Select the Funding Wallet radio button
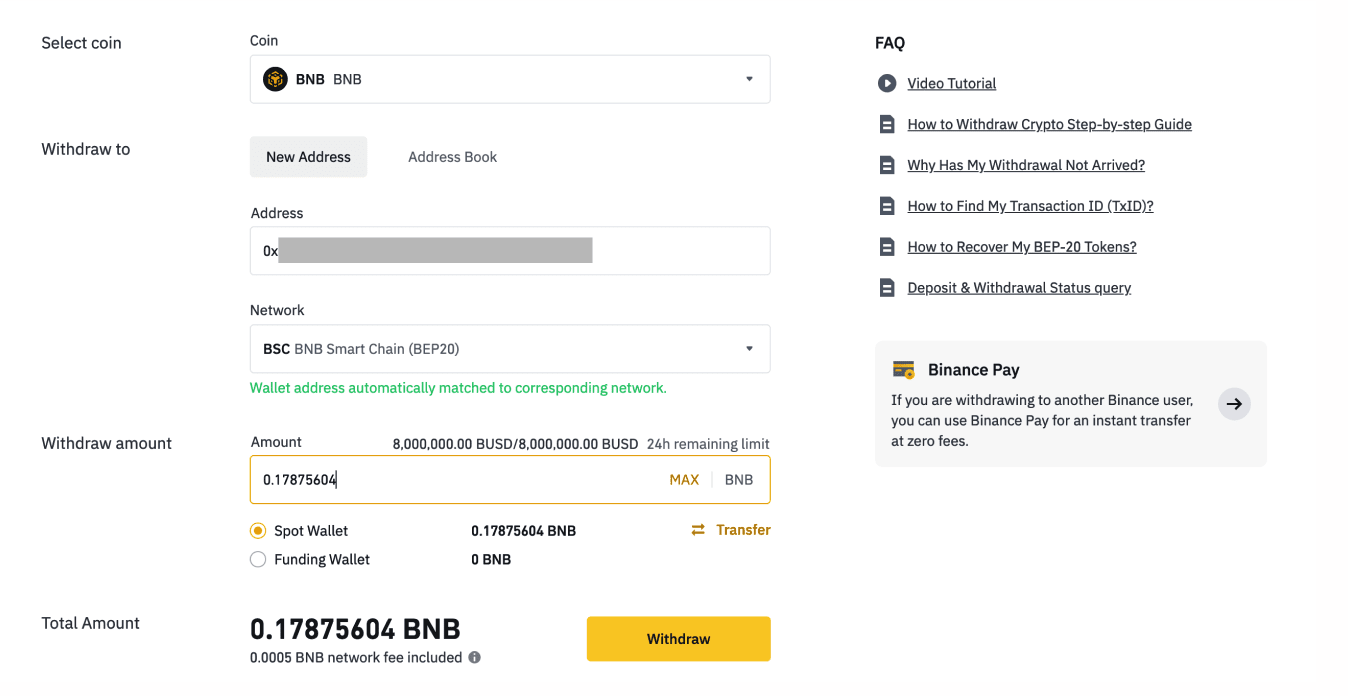 (x=258, y=560)
